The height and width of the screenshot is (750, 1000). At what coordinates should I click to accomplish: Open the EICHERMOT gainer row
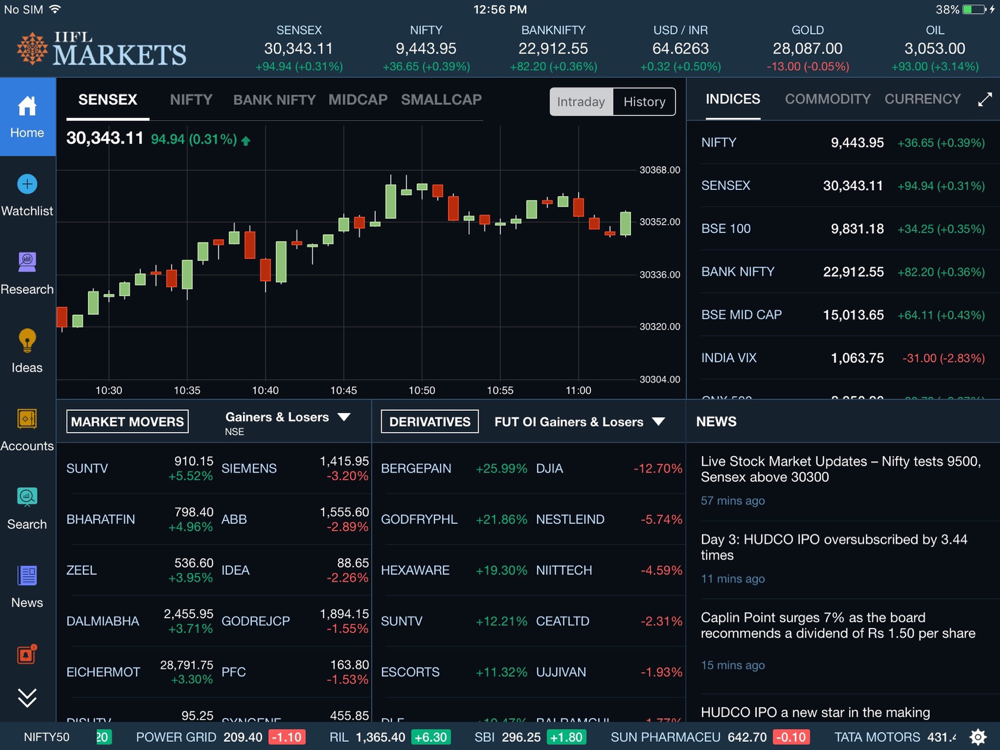pos(140,672)
